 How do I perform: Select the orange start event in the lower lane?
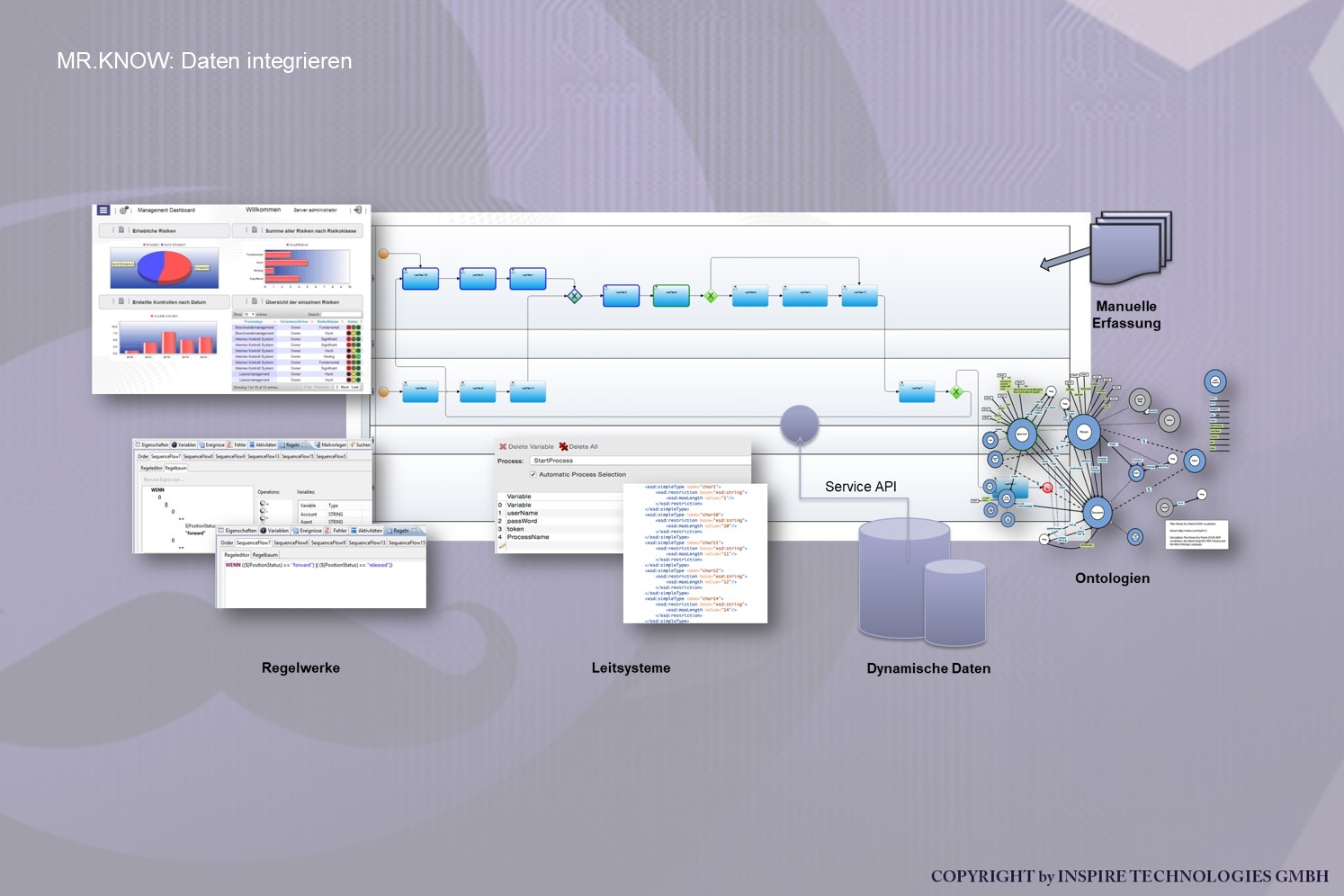pos(383,391)
